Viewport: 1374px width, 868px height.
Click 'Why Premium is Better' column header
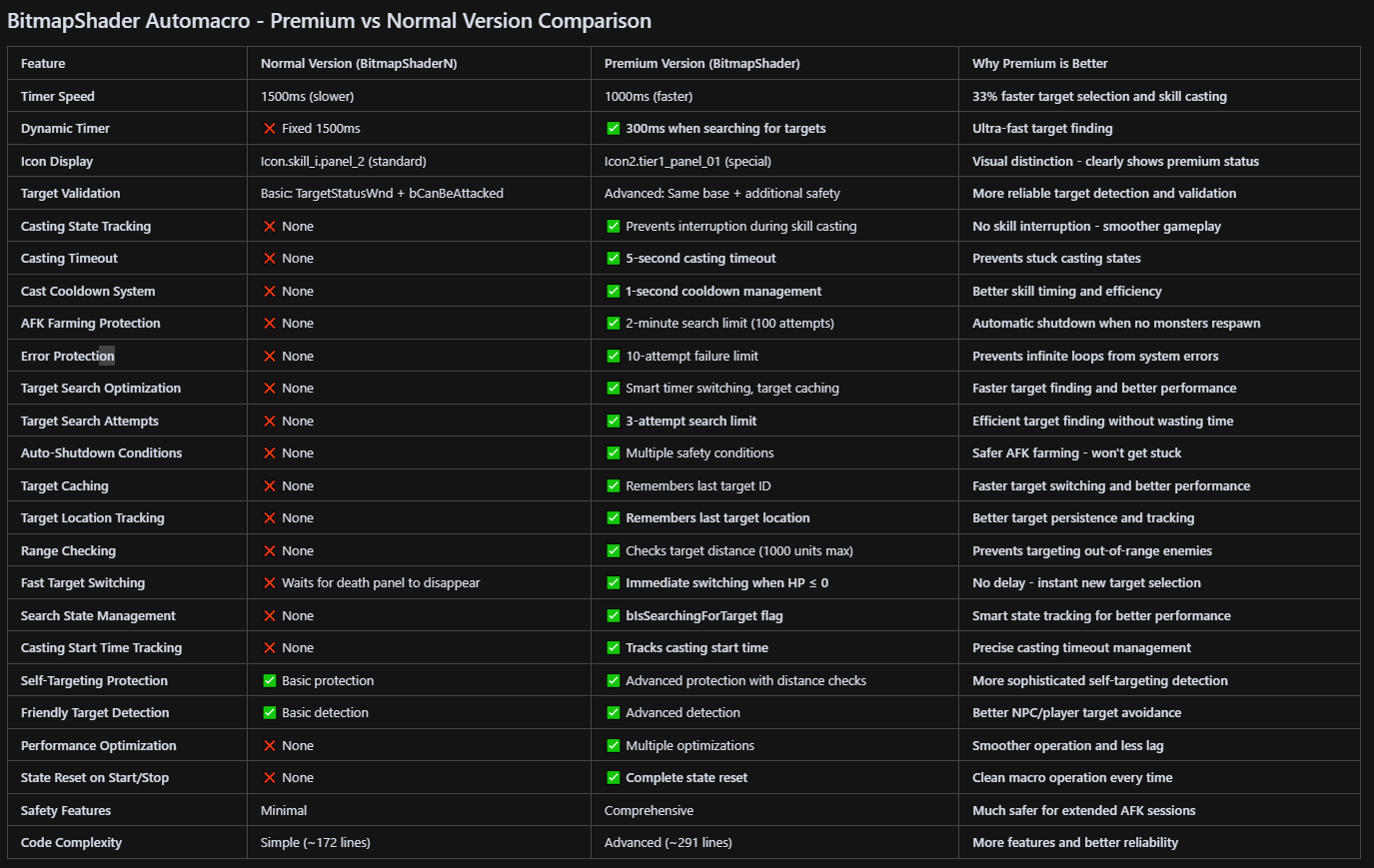1039,64
